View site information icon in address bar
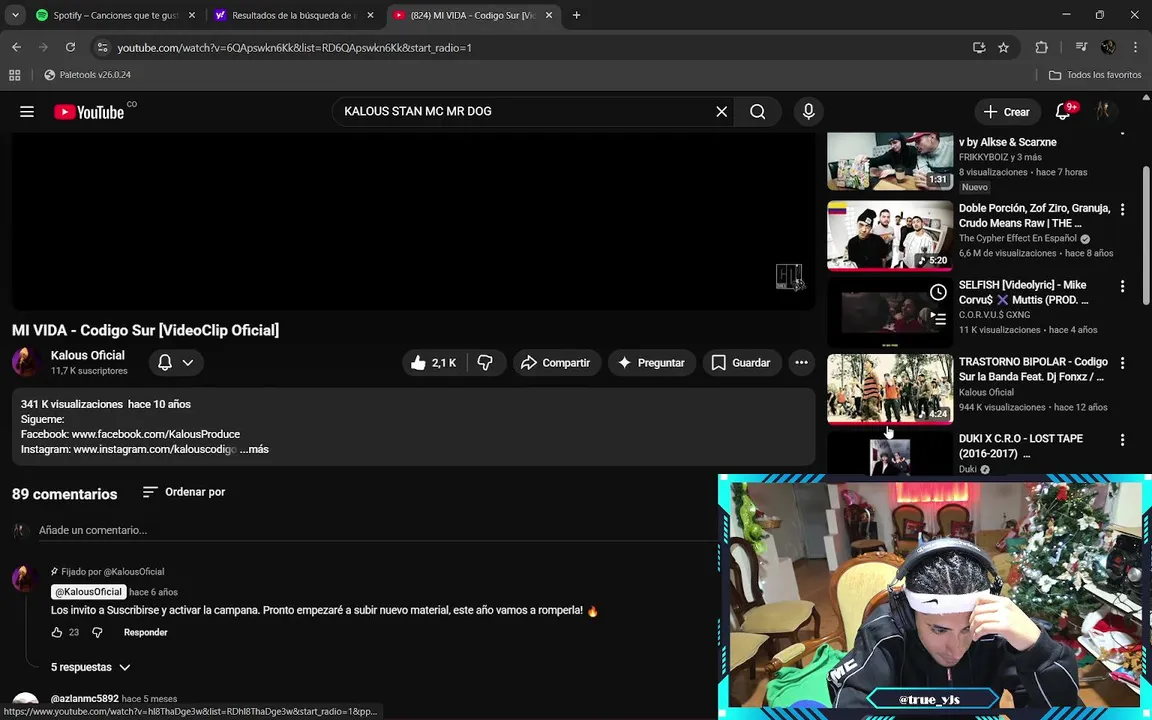This screenshot has width=1152, height=720. click(x=103, y=48)
